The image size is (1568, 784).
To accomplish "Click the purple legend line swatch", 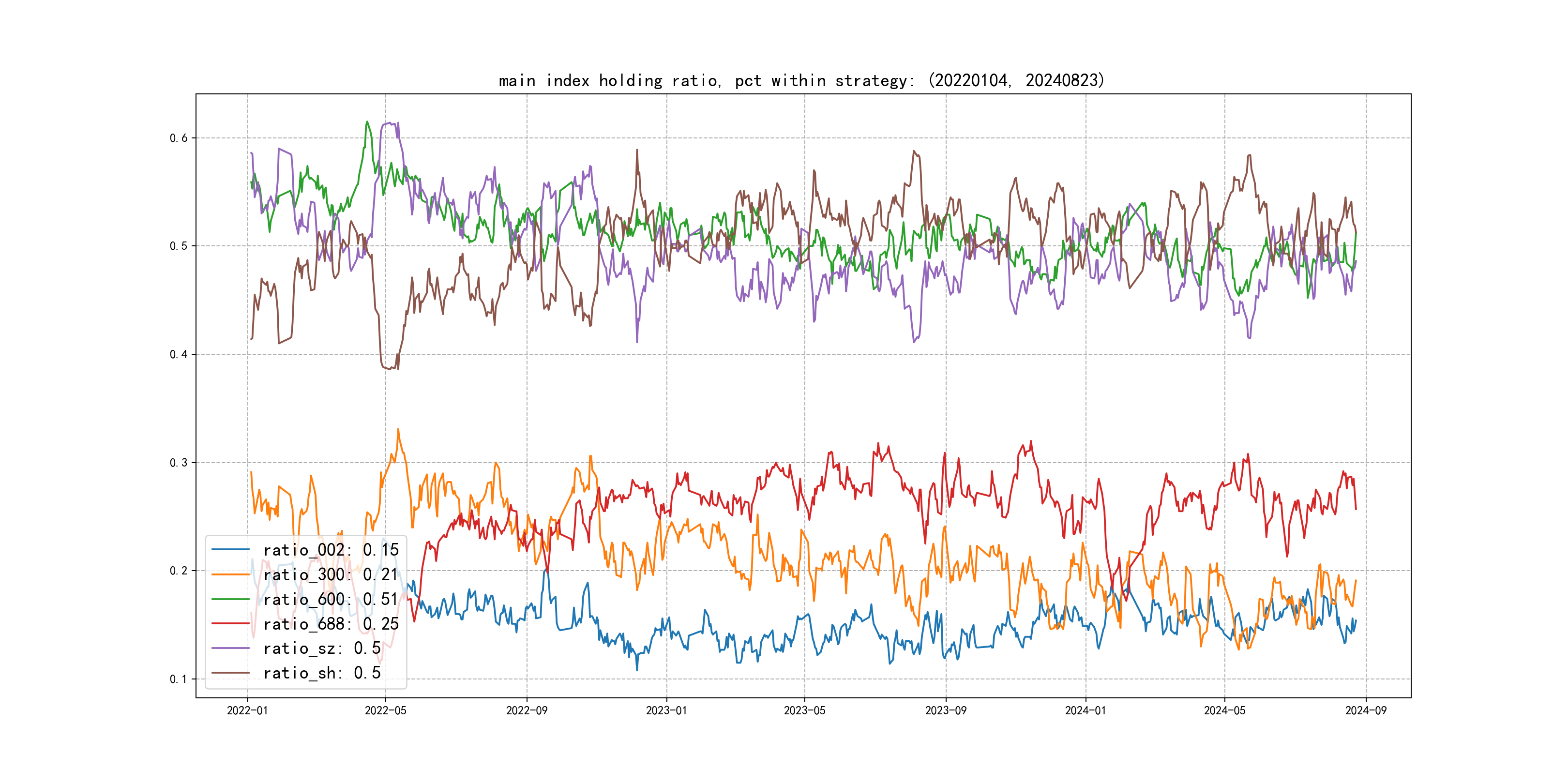I will pyautogui.click(x=231, y=648).
